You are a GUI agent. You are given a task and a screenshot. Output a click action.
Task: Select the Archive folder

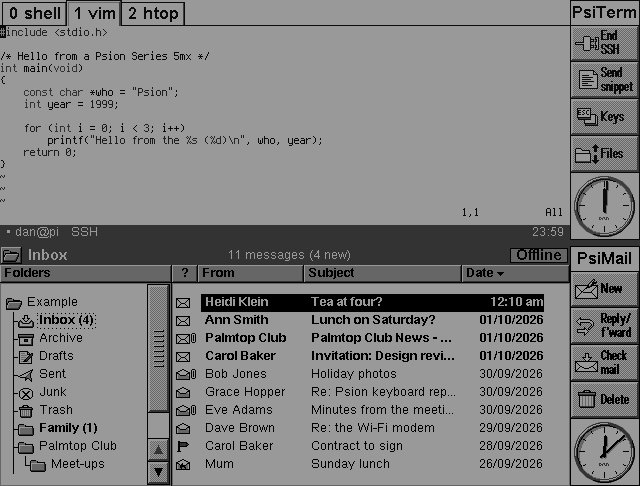point(61,338)
